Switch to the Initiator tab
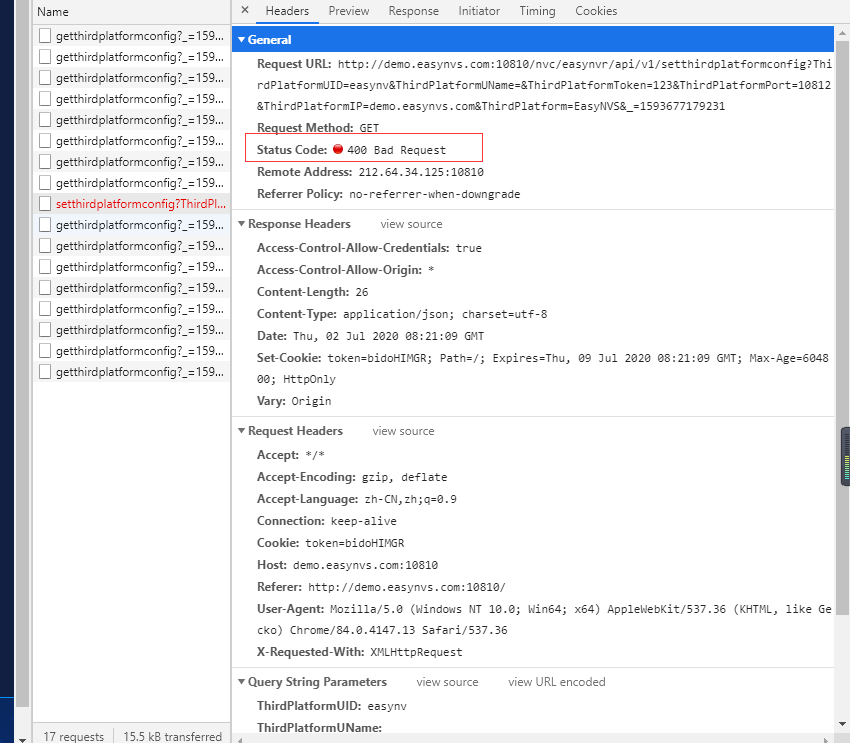 (x=479, y=11)
